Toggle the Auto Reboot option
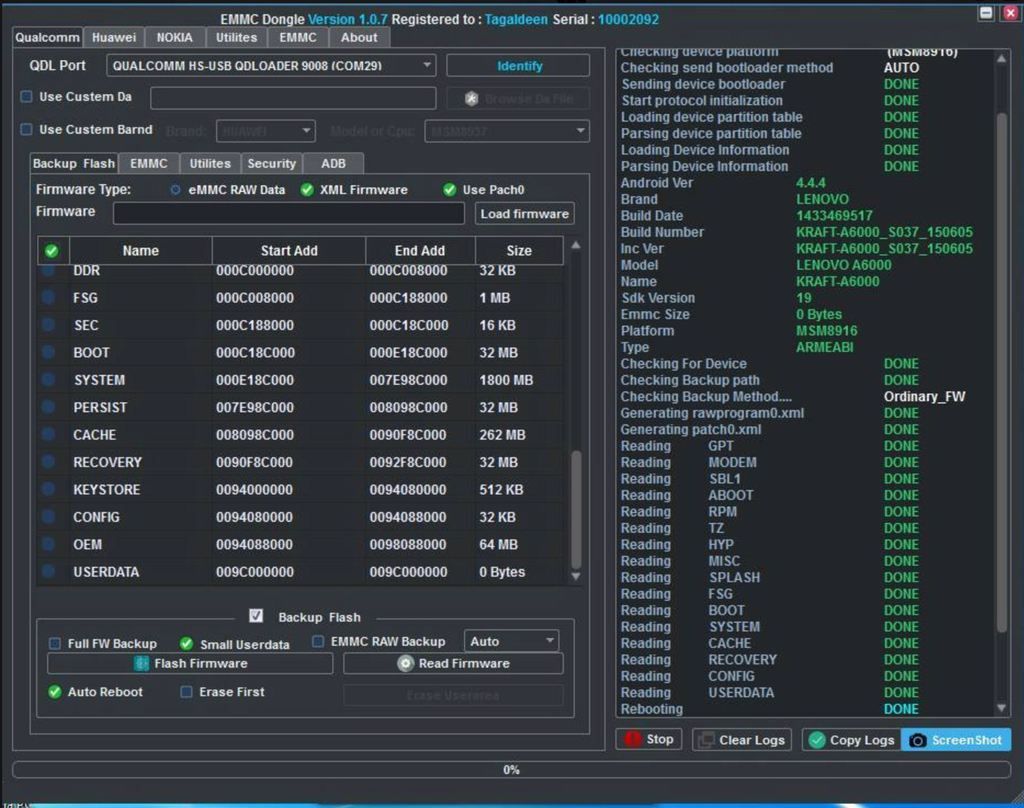The height and width of the screenshot is (808, 1024). click(55, 692)
